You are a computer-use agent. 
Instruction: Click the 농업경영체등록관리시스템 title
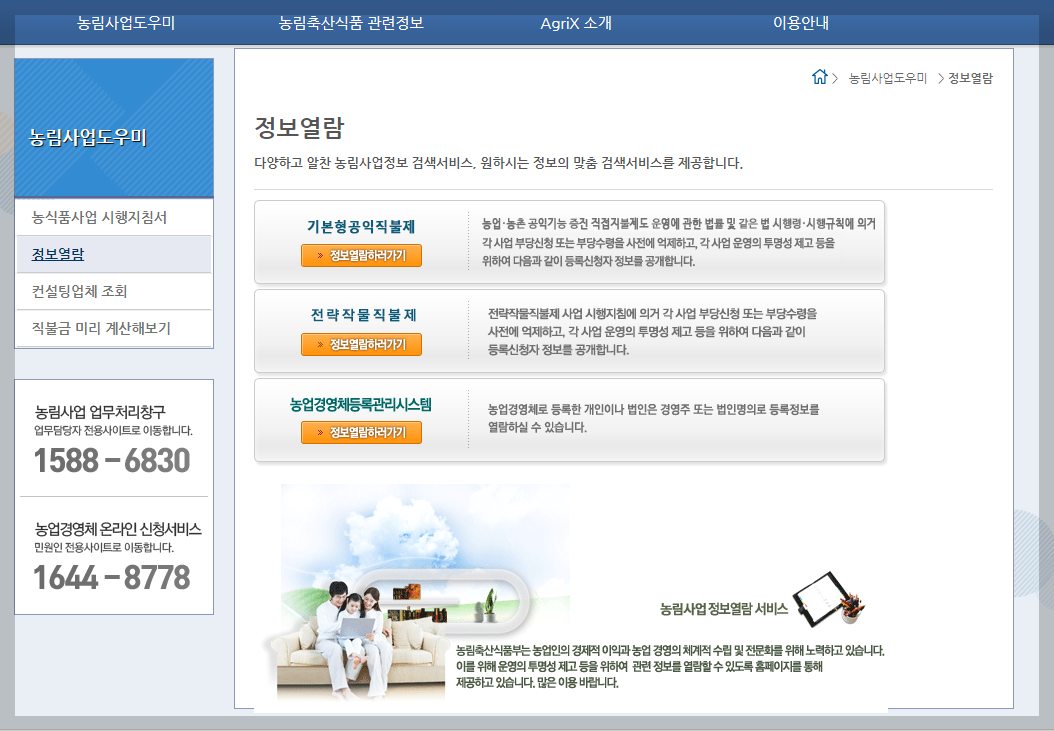pyautogui.click(x=360, y=404)
